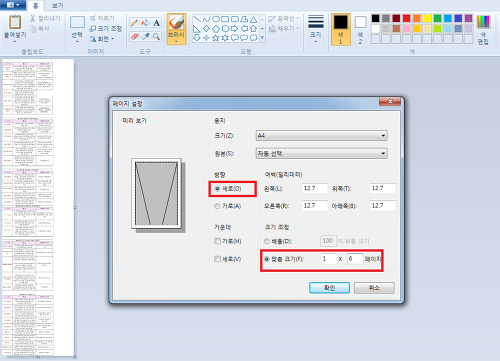Click the Left (왼쪽) margin field

click(x=315, y=188)
